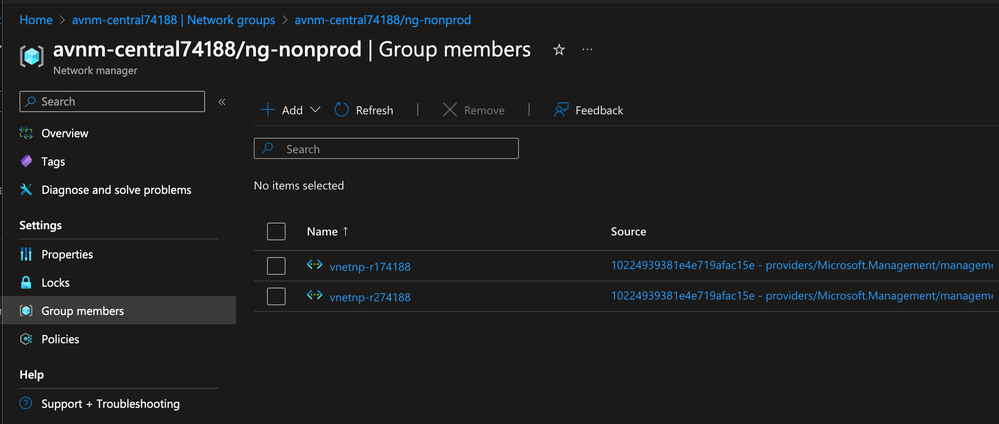Expand the Add dropdown chevron
Image resolution: width=999 pixels, height=424 pixels.
[315, 110]
